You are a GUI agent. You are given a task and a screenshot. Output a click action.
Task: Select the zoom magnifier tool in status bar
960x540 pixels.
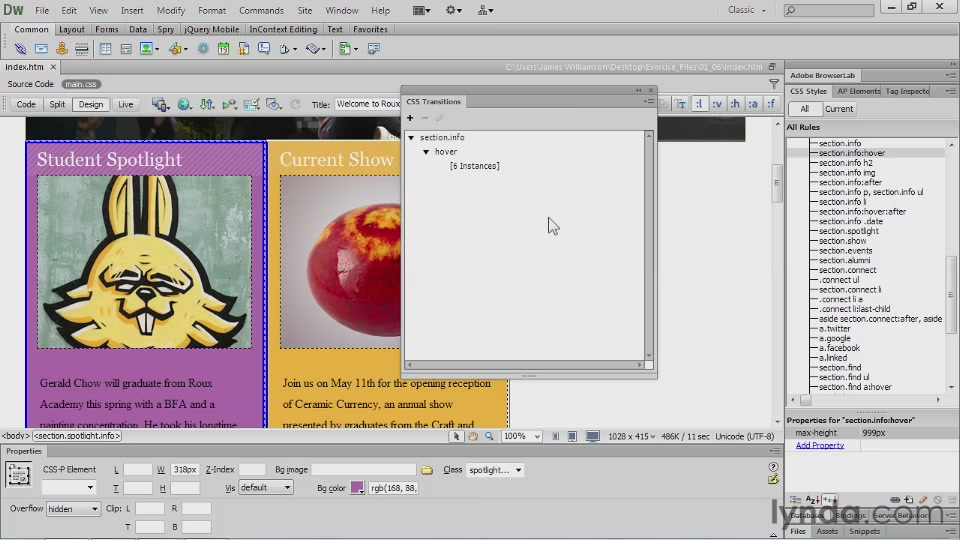[x=489, y=436]
